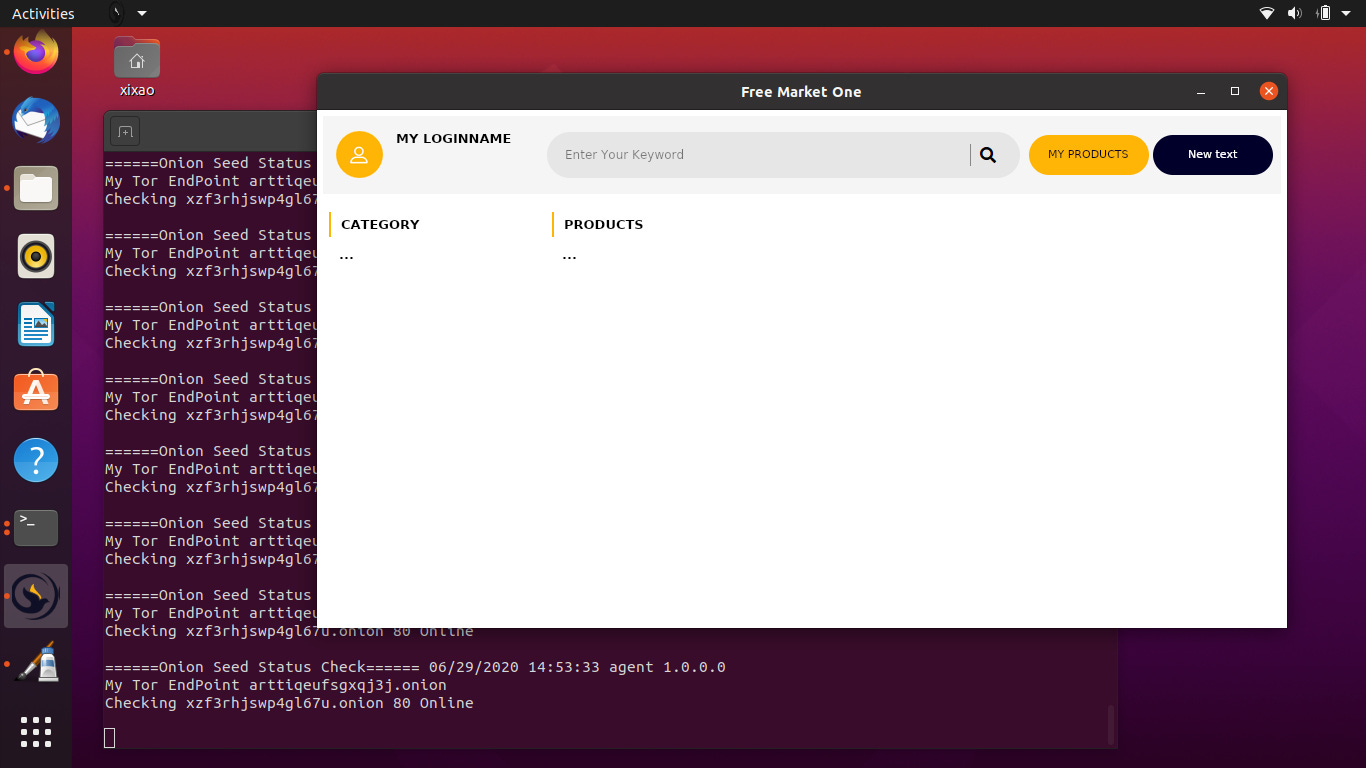The height and width of the screenshot is (768, 1366).
Task: Open Files manager from the dock
Action: tap(36, 188)
